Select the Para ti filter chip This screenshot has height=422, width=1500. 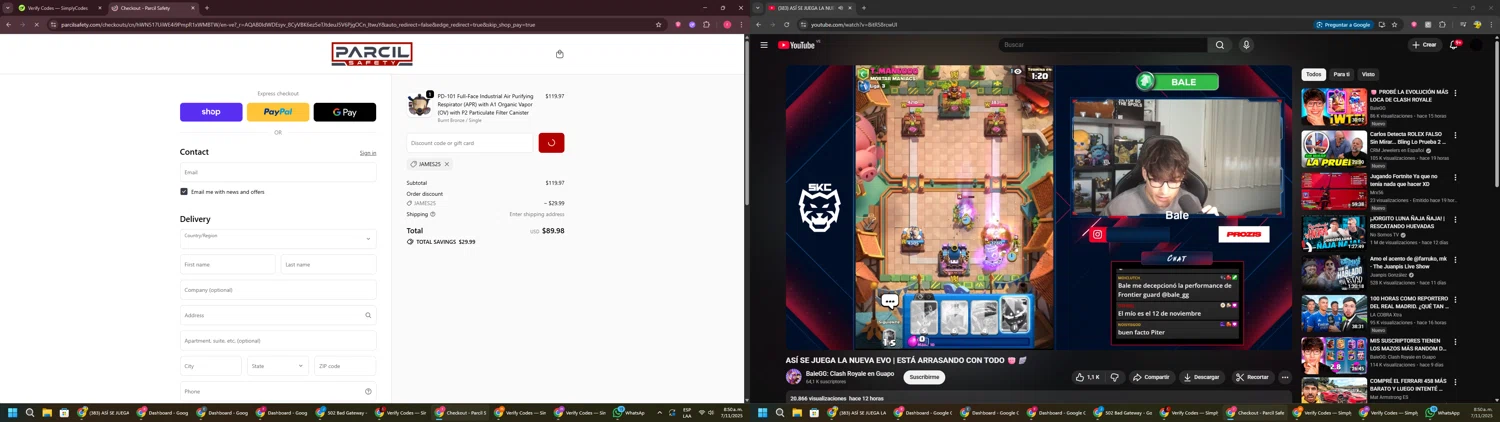[1341, 74]
